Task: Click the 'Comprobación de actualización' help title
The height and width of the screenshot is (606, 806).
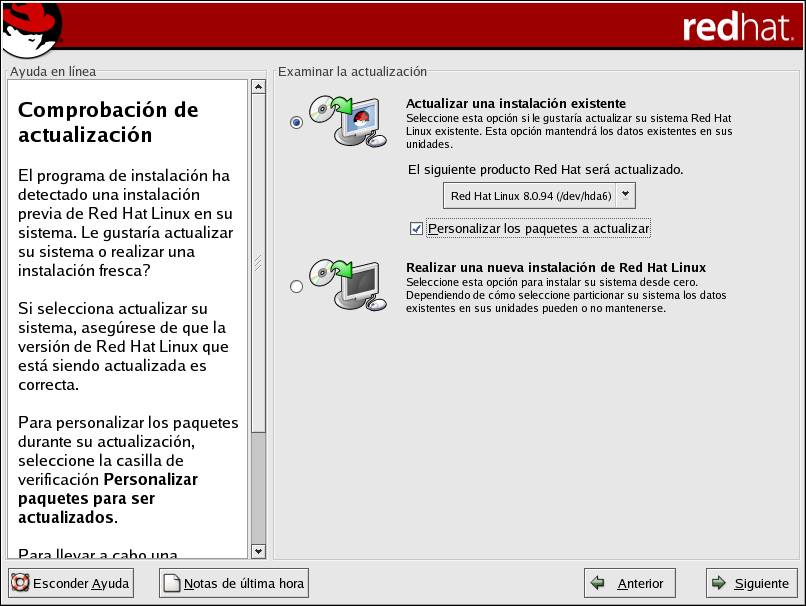Action: [108, 122]
